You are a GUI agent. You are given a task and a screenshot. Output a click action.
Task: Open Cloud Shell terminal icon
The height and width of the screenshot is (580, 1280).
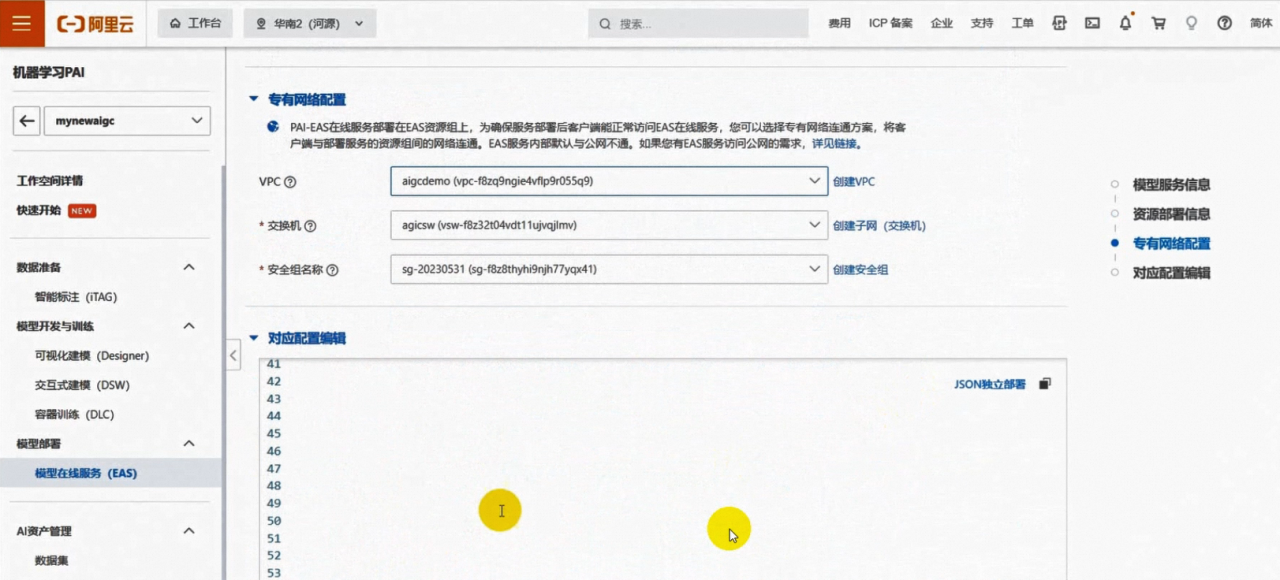1092,22
